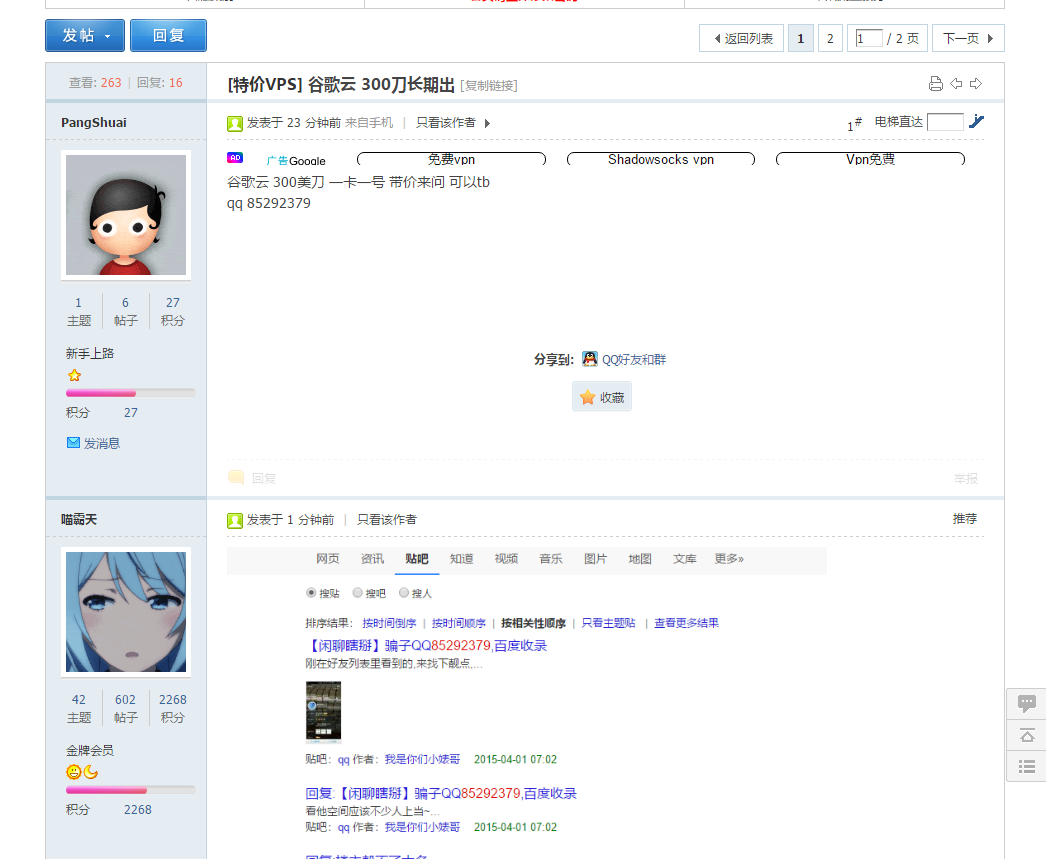Click PangShuai's poster status icon
The width and height of the screenshot is (1046, 859).
point(234,123)
